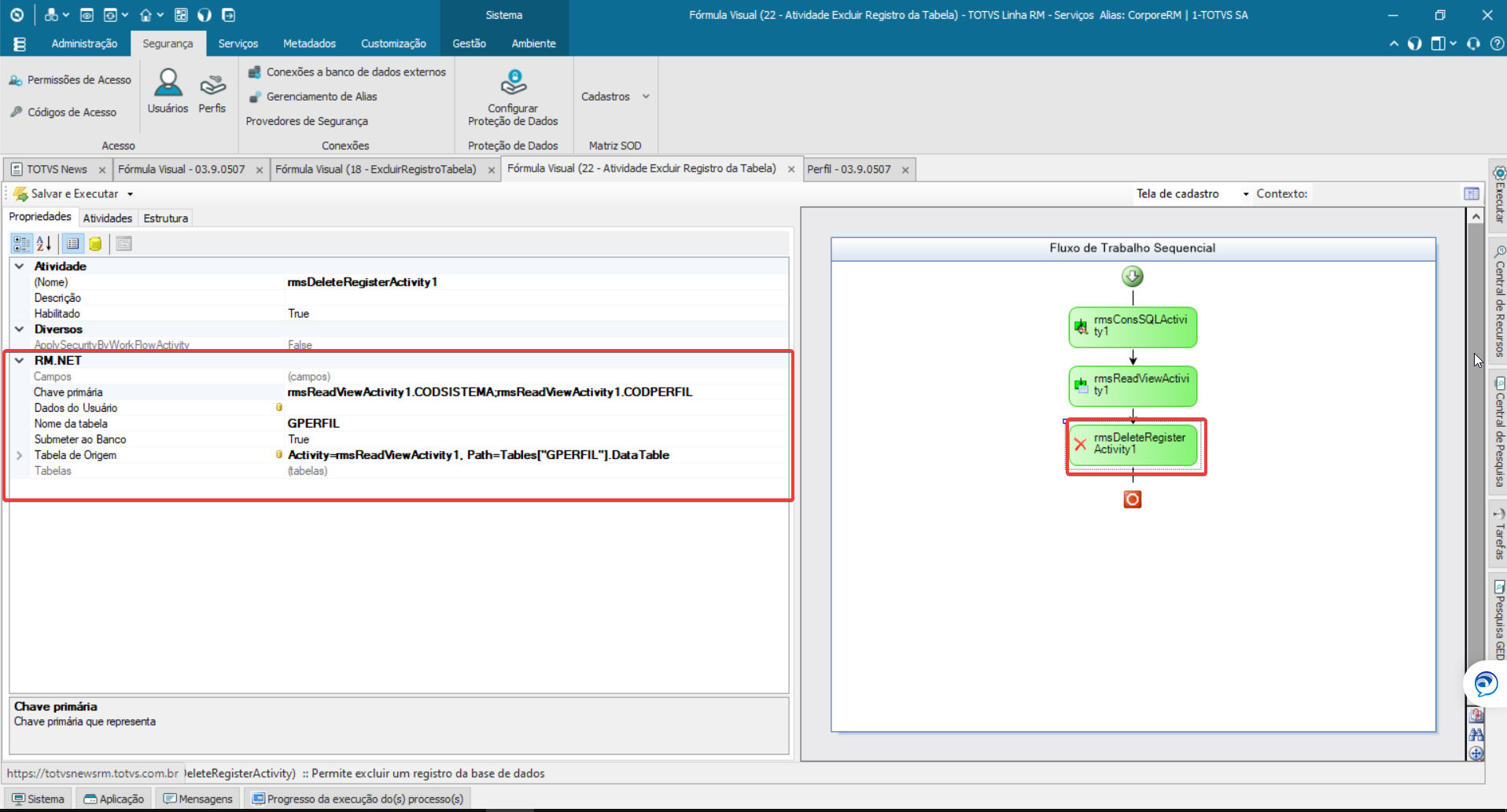Viewport: 1507px width, 812px height.
Task: Open the Fórmula Visual - 03.9.0507 tab
Action: pyautogui.click(x=182, y=169)
